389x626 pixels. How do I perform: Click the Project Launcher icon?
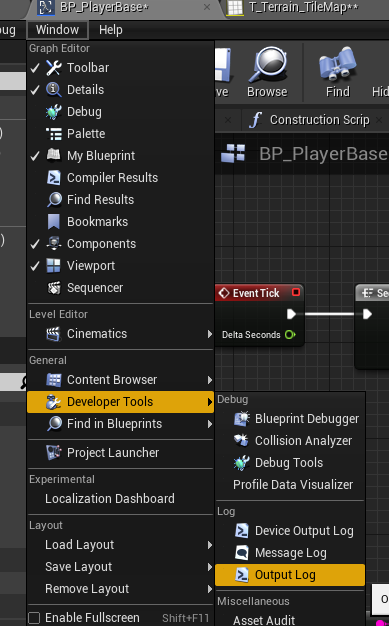click(x=54, y=453)
